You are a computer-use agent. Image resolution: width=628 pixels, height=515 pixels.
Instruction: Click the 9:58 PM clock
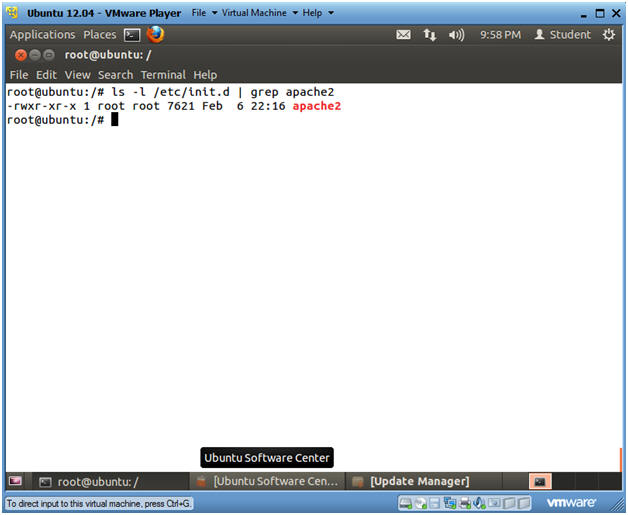500,35
